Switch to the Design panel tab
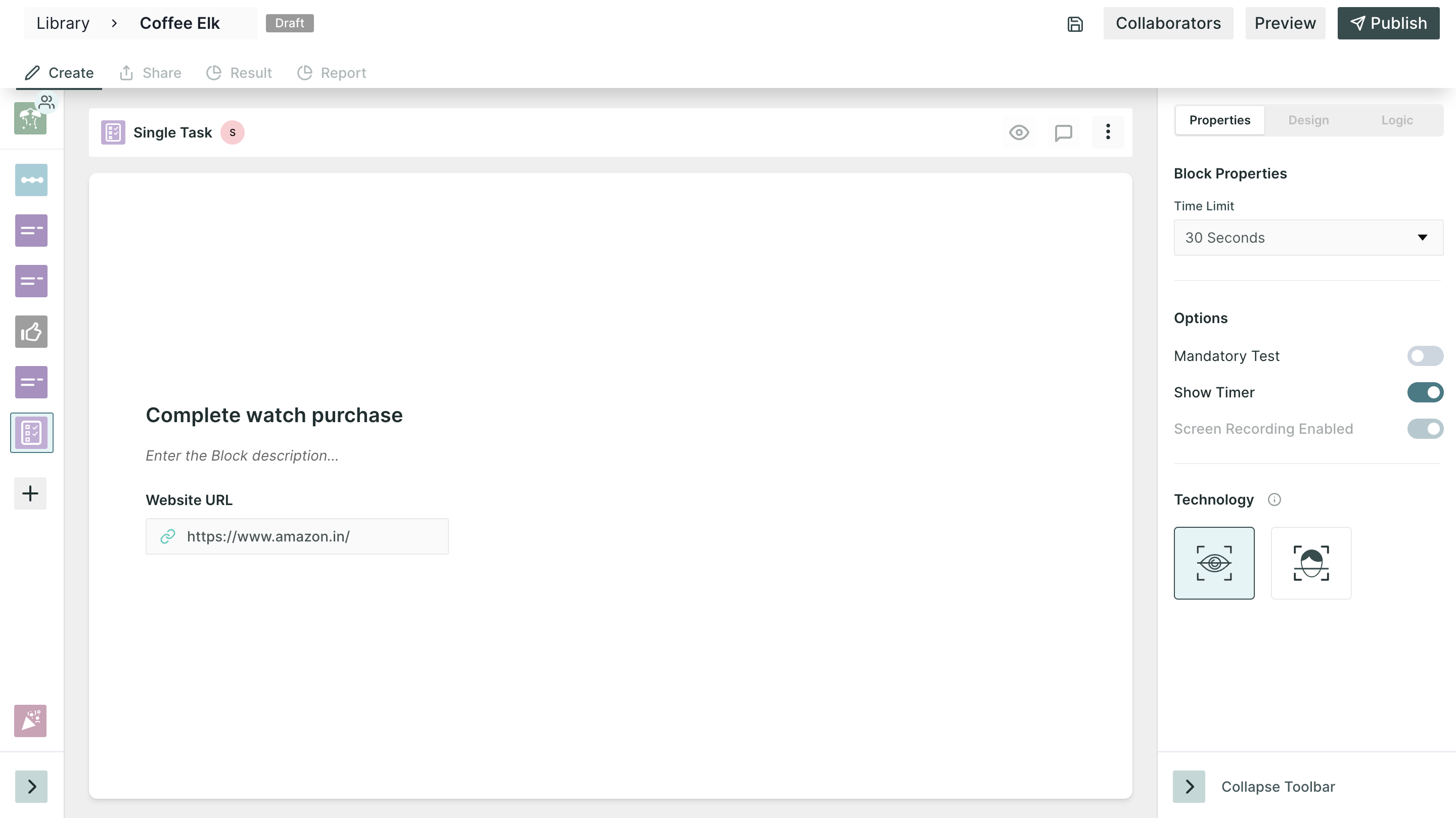Image resolution: width=1456 pixels, height=818 pixels. coord(1308,120)
